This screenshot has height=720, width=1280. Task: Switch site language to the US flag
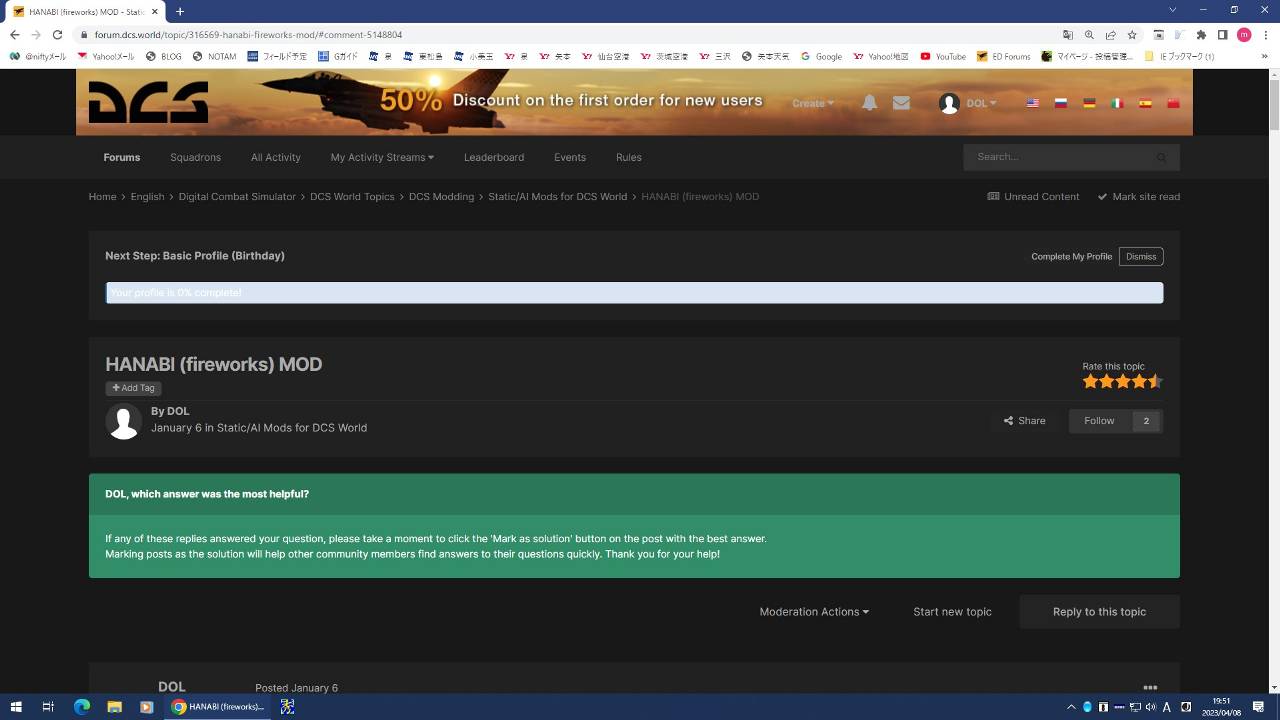[1032, 103]
